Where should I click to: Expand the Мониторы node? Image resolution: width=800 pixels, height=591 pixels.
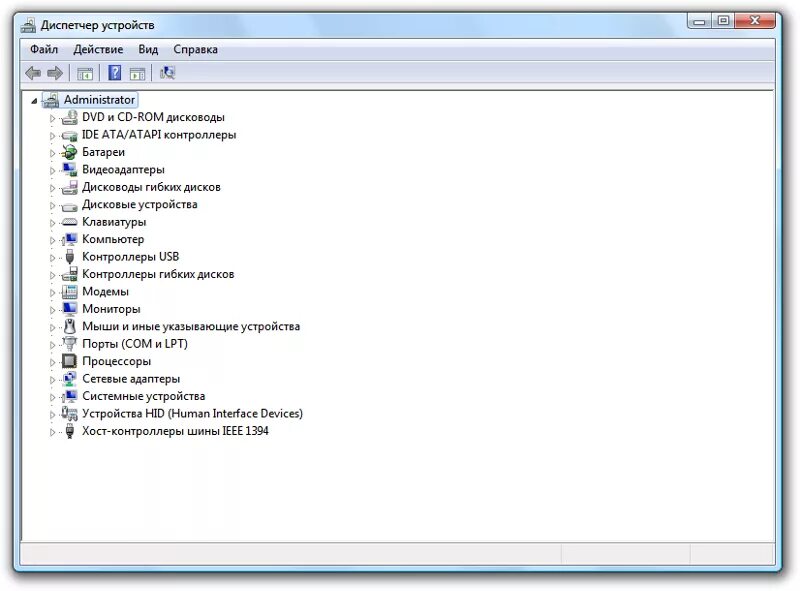point(52,310)
